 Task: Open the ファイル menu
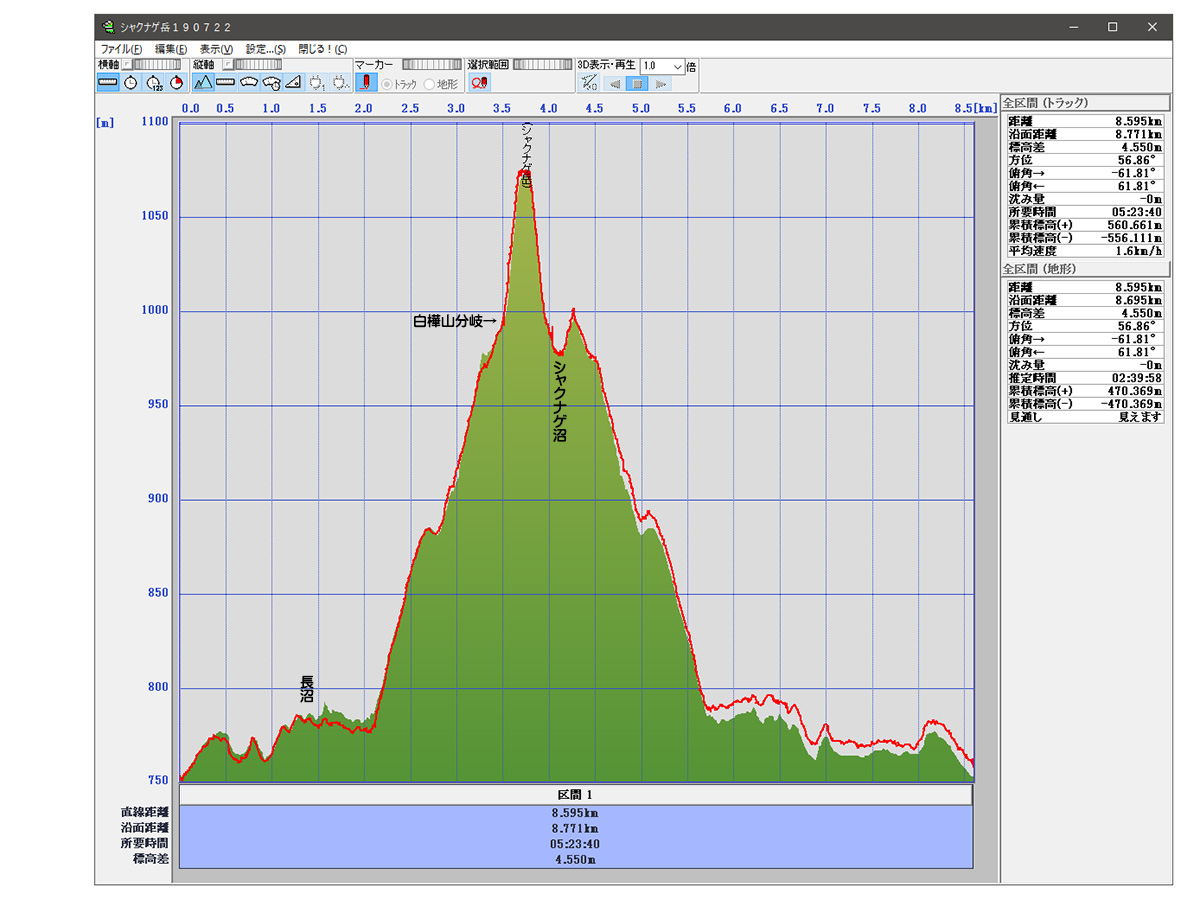coord(121,49)
